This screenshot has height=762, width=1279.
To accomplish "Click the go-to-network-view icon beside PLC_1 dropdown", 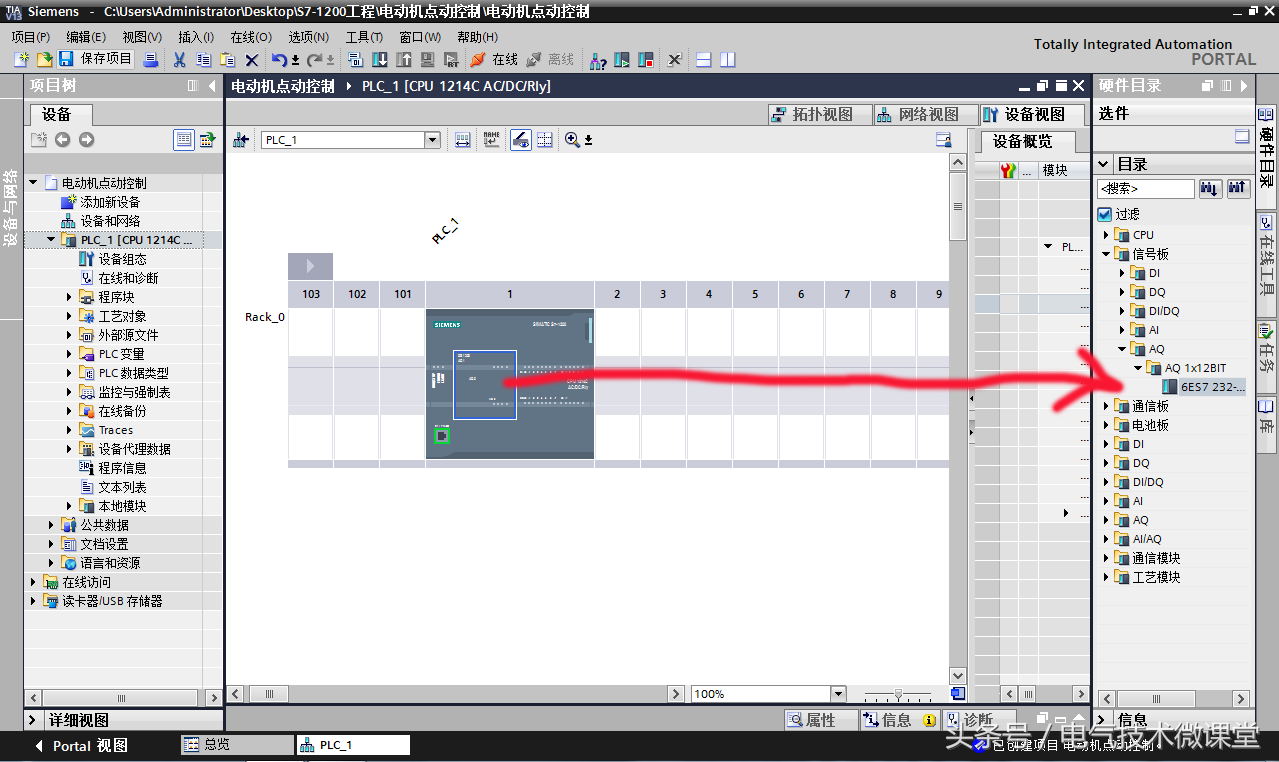I will (240, 140).
